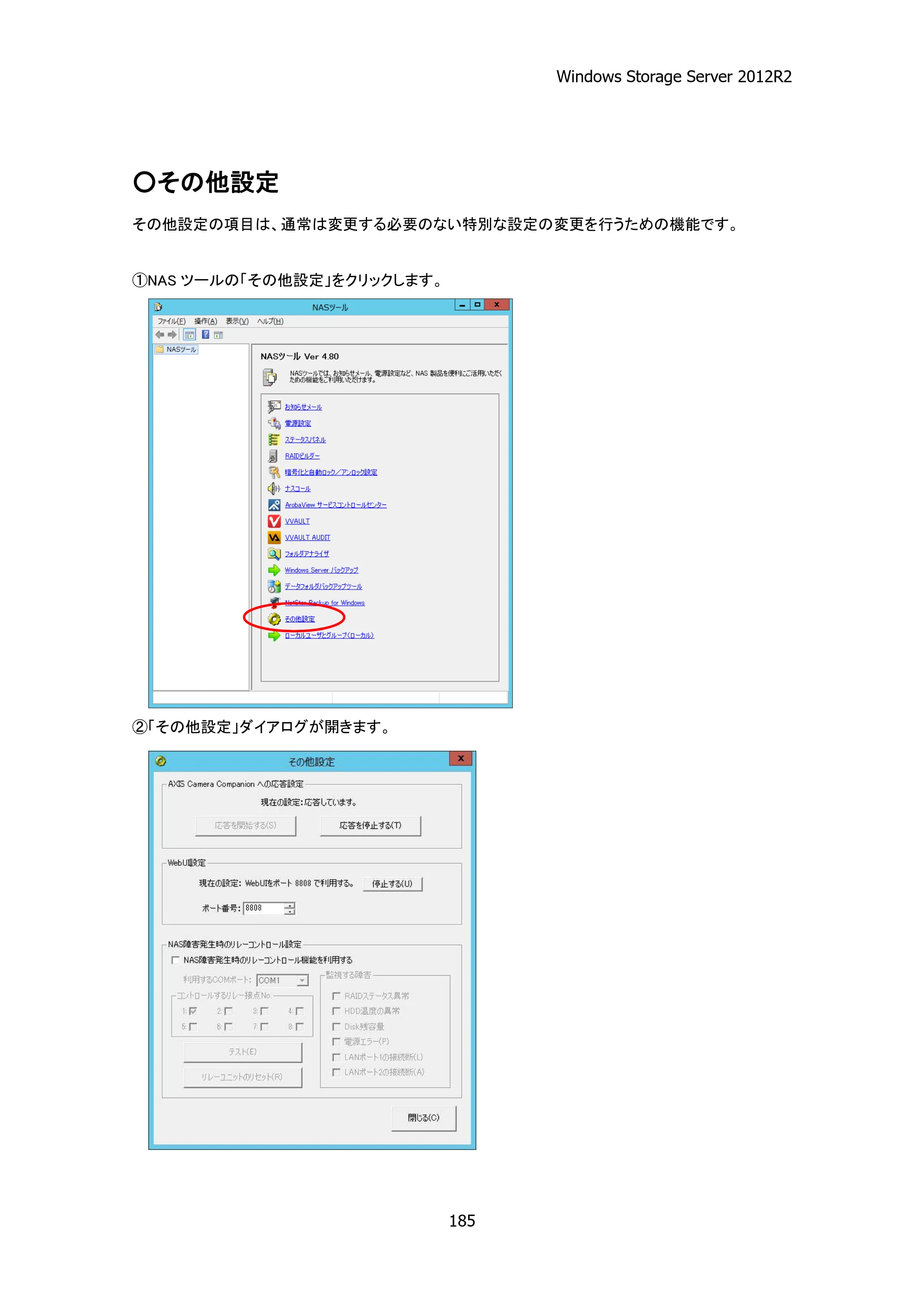Viewport: 924px width, 1307px height.
Task: Toggle Disk残容量 checkbox
Action: click(x=336, y=1027)
